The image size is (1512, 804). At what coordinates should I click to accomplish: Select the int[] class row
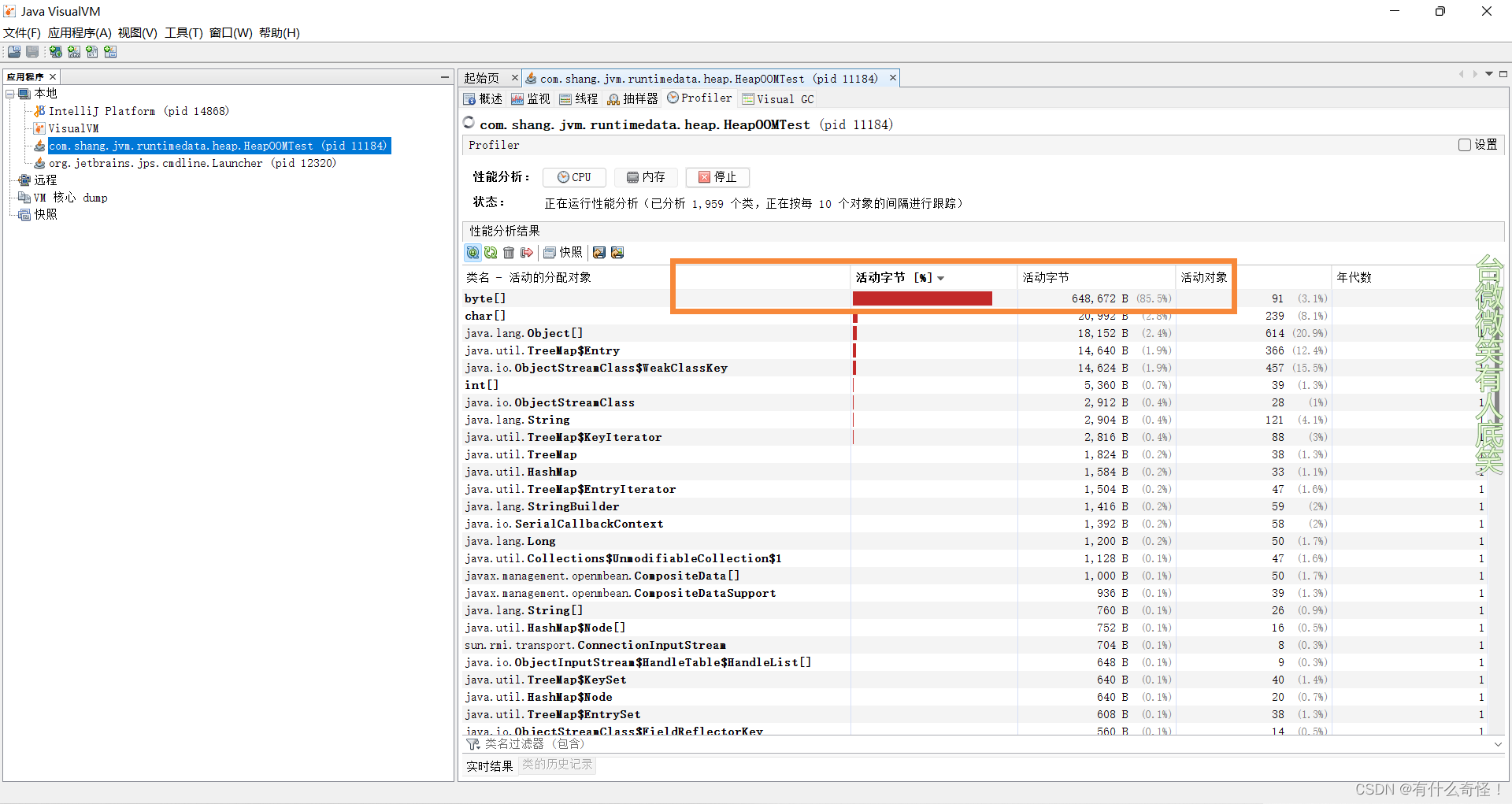point(976,385)
